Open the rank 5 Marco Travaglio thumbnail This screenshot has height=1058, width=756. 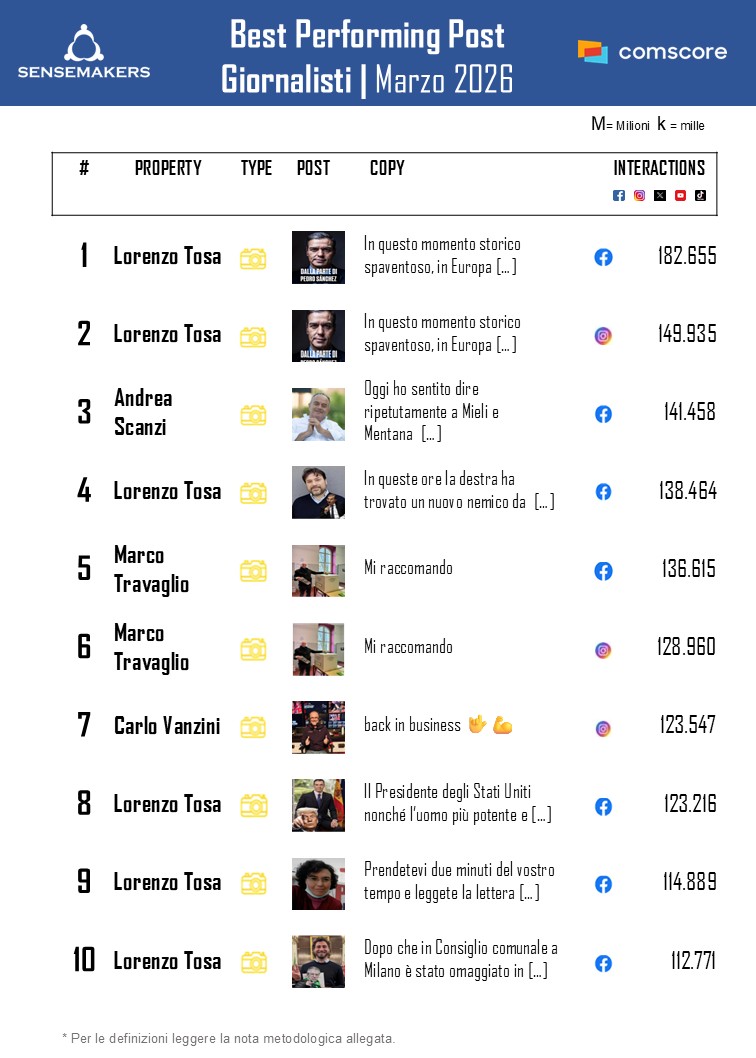[x=318, y=571]
